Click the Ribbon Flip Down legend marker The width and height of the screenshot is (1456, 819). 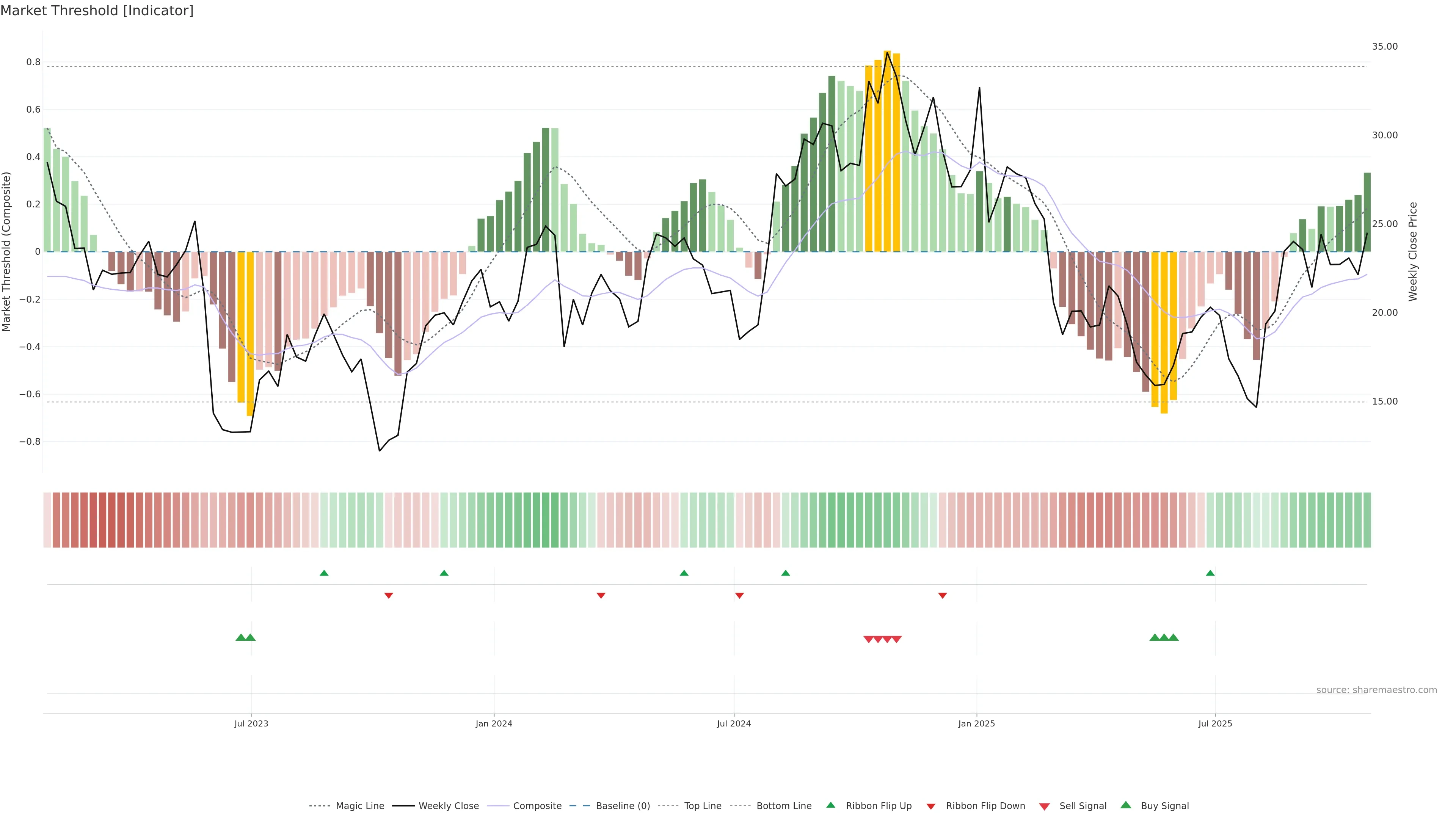pos(931,806)
